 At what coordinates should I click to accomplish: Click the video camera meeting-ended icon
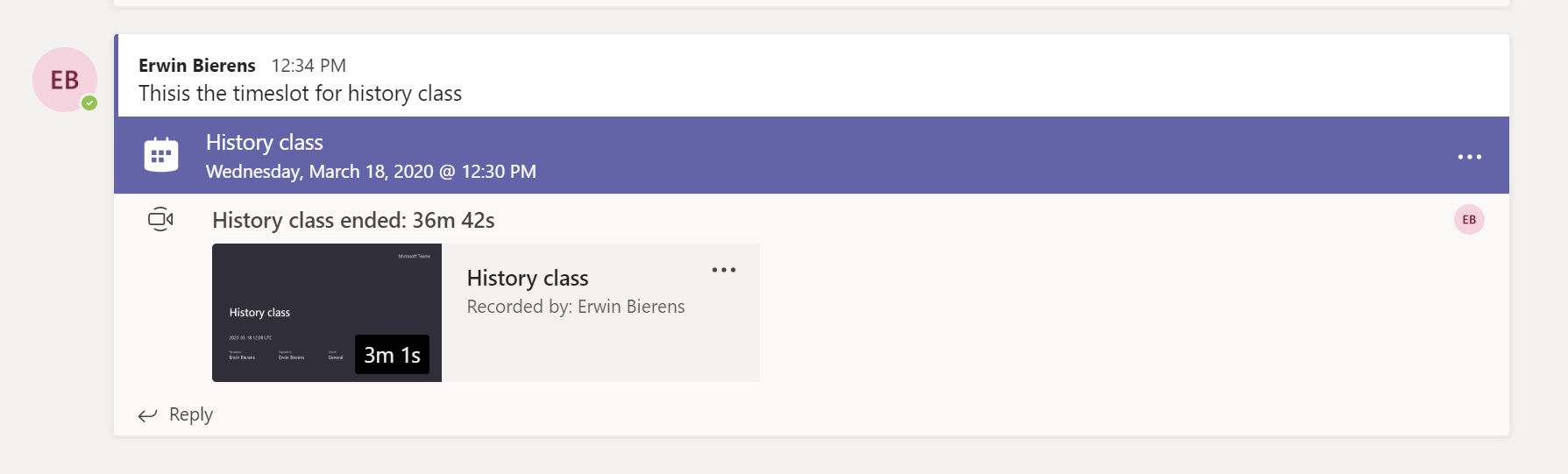tap(160, 219)
